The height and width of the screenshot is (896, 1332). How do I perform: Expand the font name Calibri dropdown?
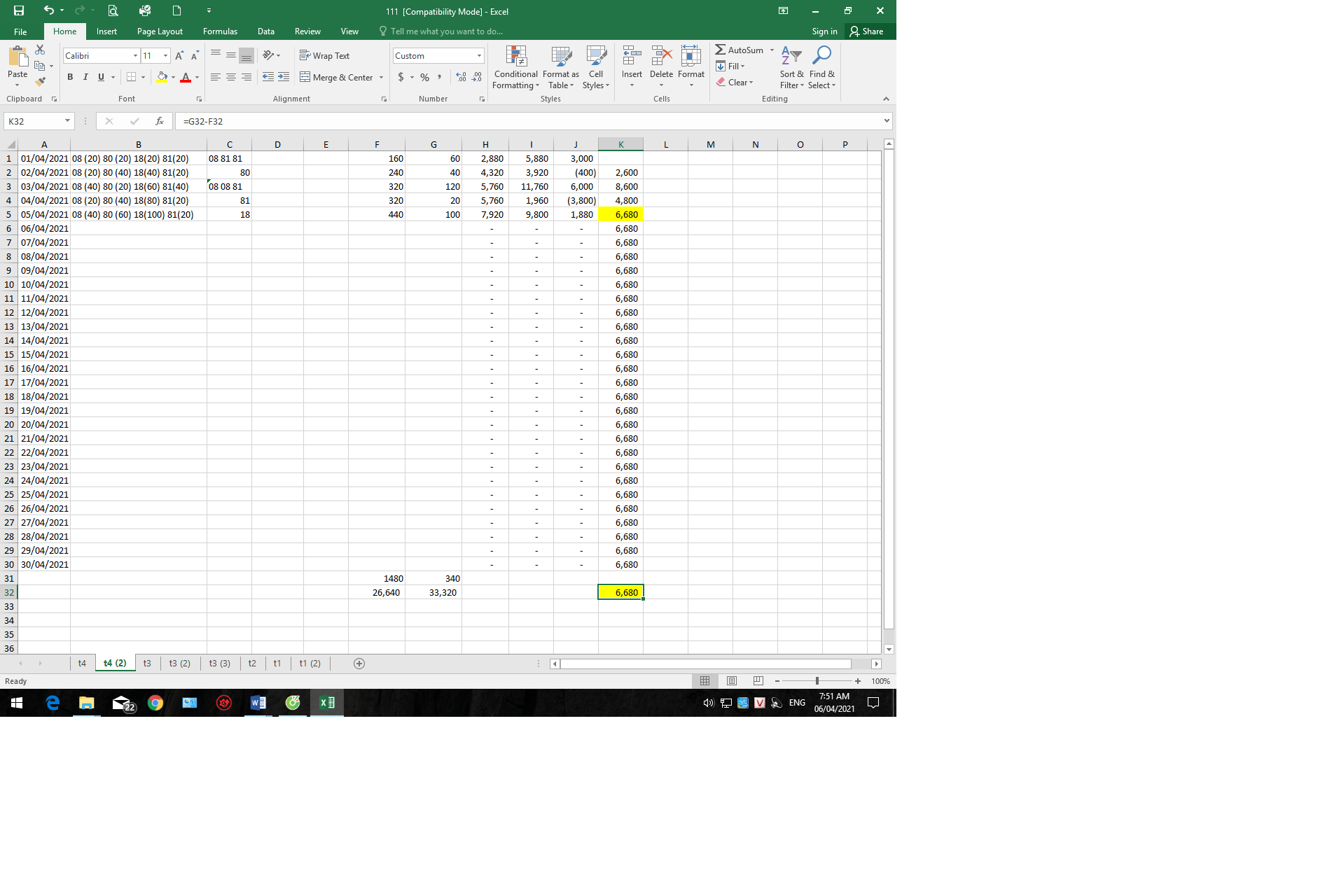135,55
